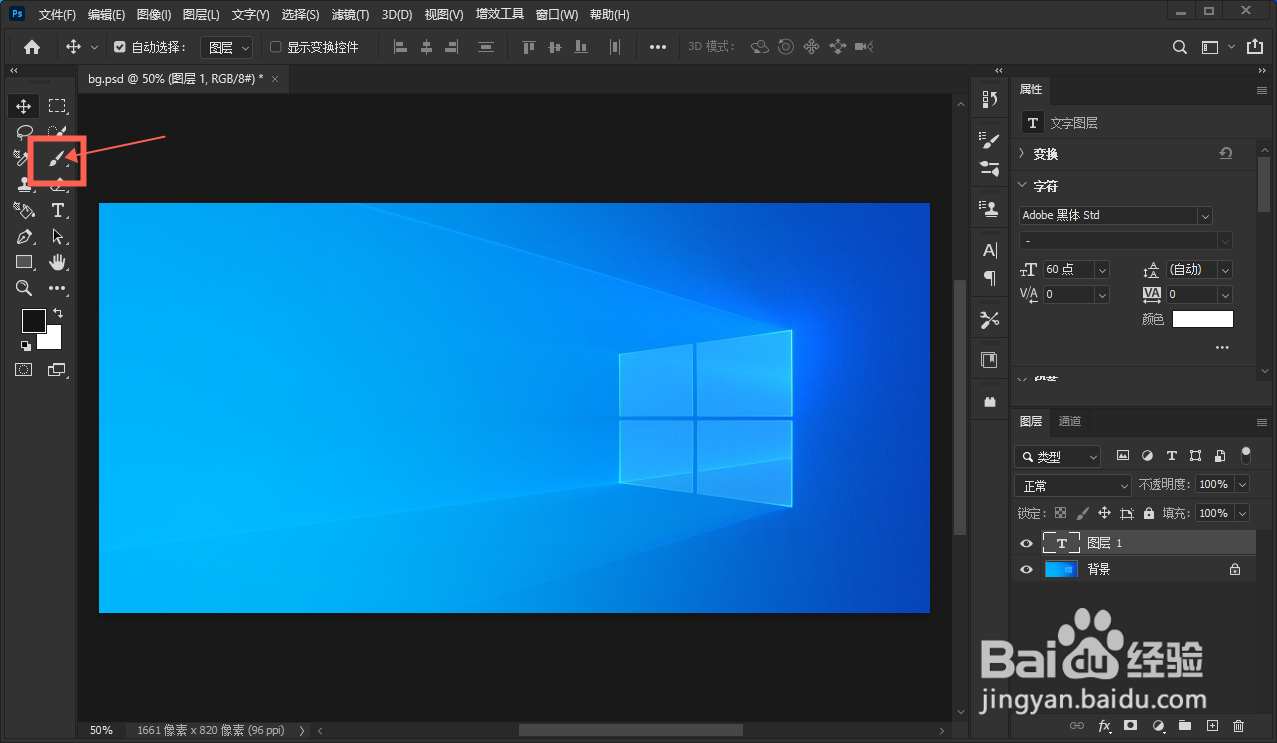Click the text color swatch (颜色)
Image resolution: width=1277 pixels, height=743 pixels.
1203,319
